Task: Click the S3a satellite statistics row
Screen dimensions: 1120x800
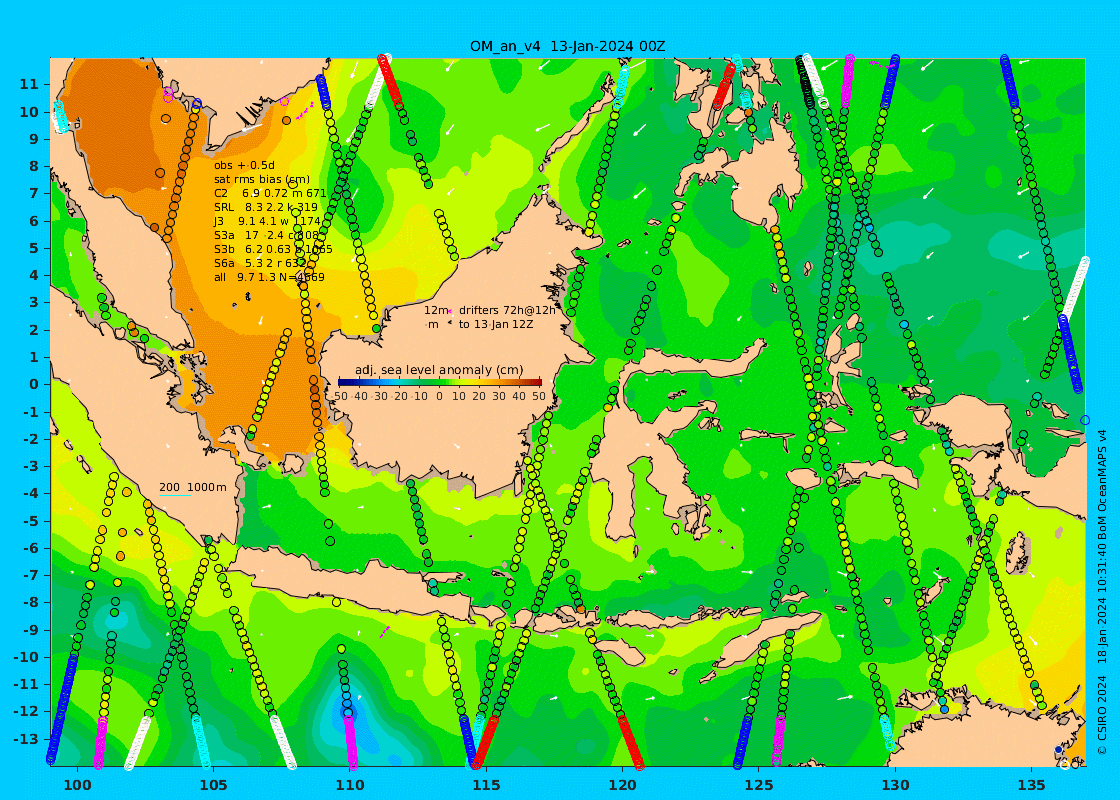Action: point(266,235)
